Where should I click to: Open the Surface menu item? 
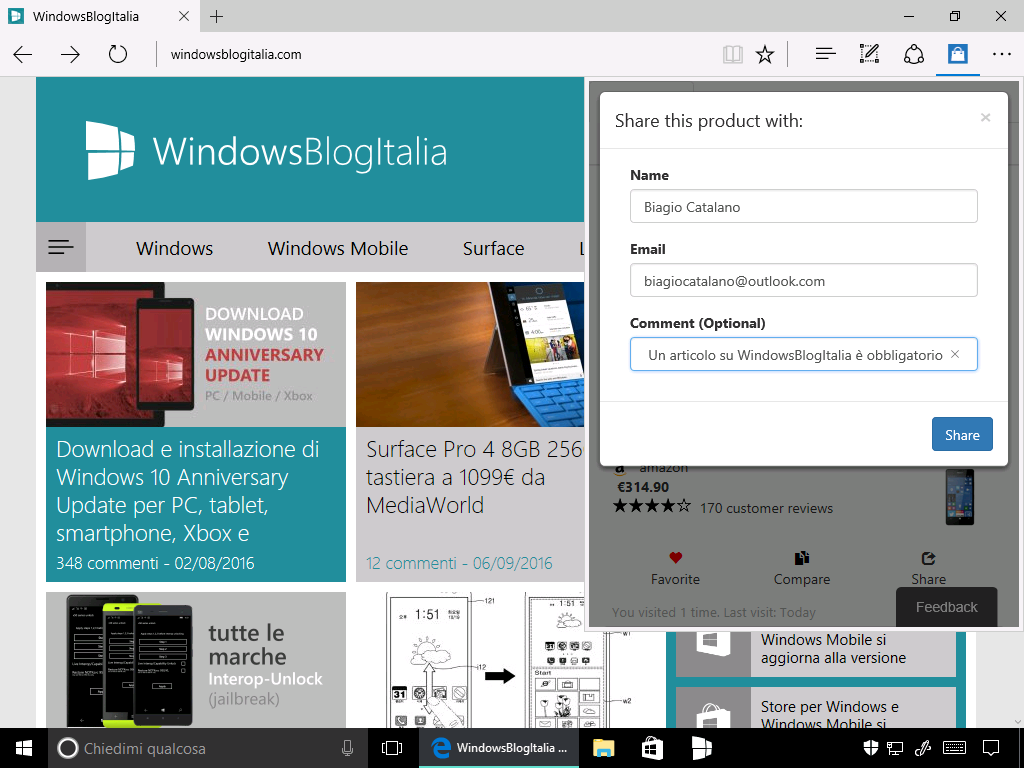coord(494,248)
